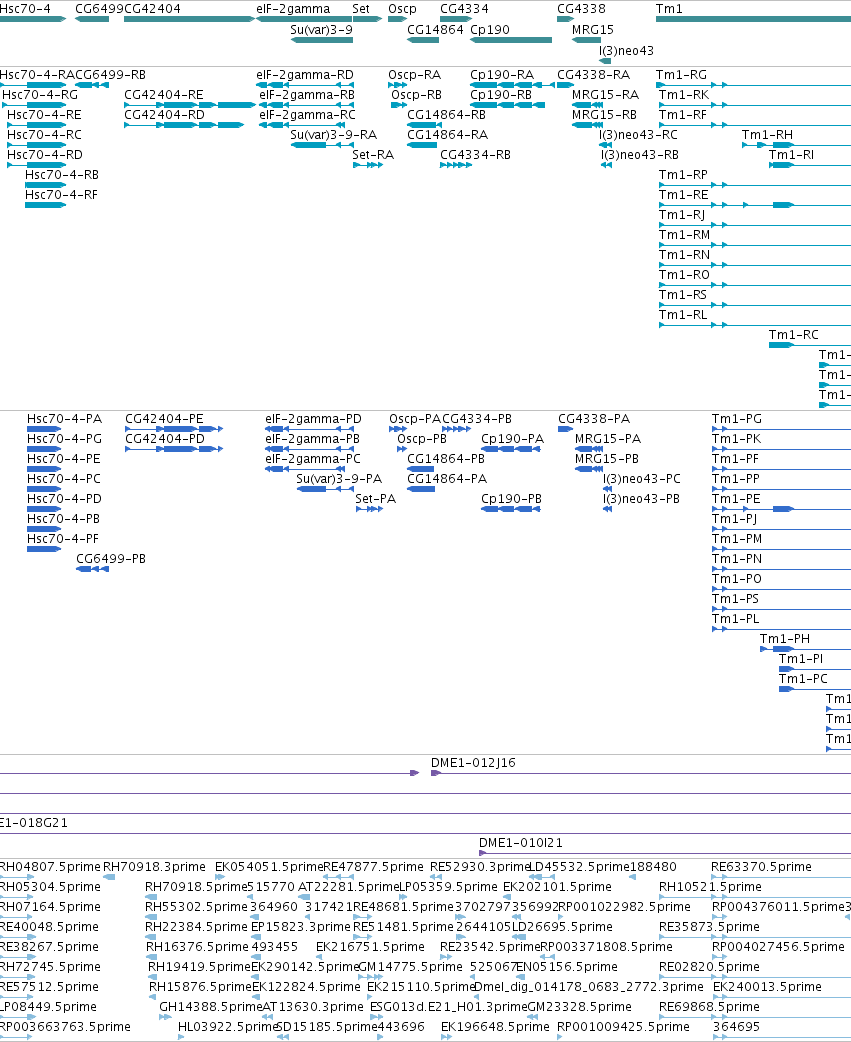Screen dimensions: 851x1042
Task: Click transcript Tm1-RC label
Action: pos(794,334)
